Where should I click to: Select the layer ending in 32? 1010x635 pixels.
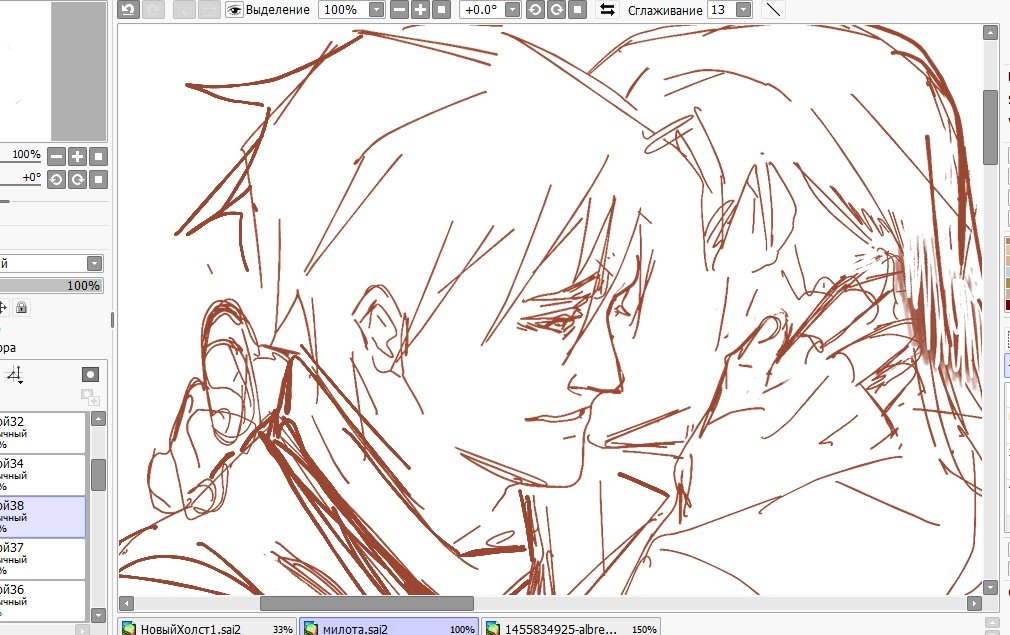43,432
